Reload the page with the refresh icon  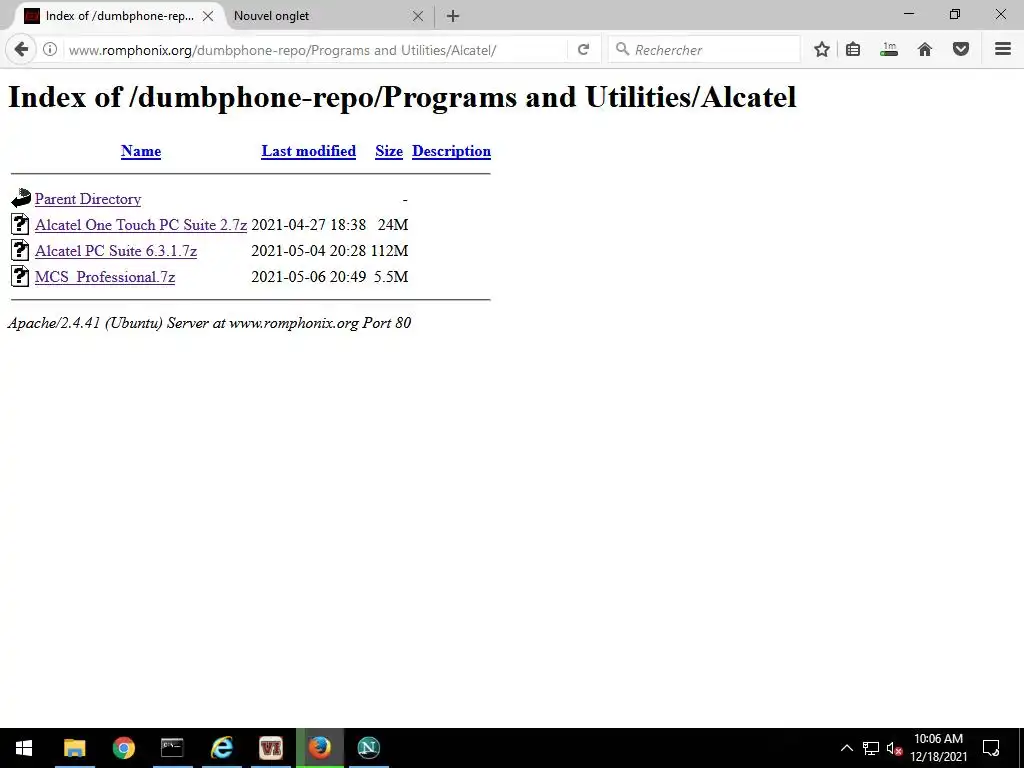tap(583, 50)
